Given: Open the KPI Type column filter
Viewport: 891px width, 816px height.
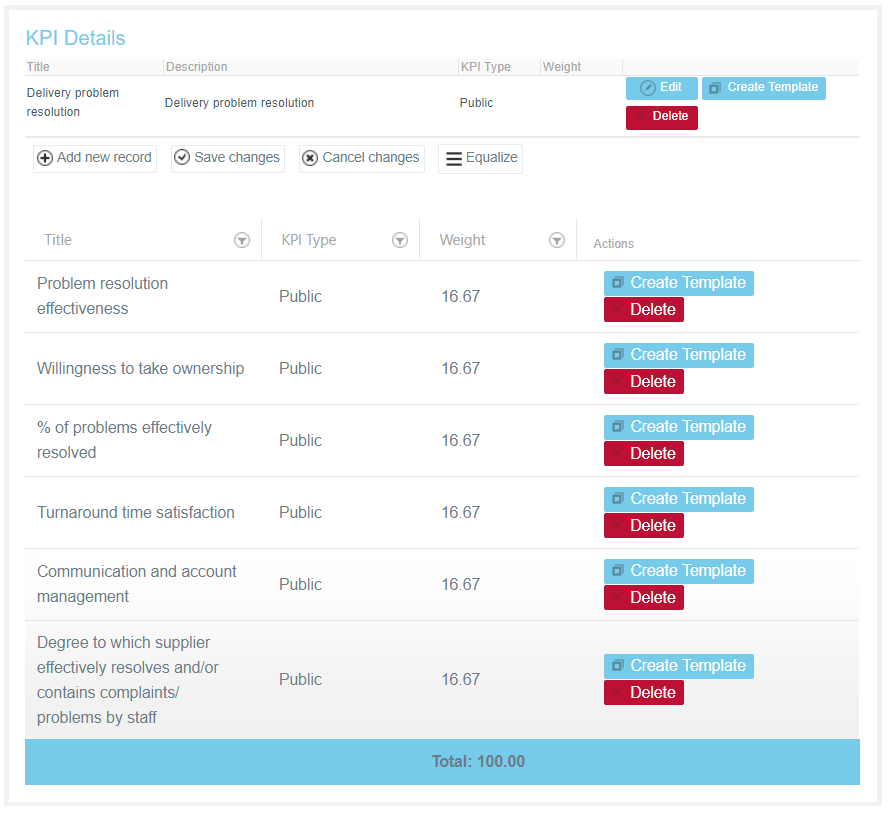Looking at the screenshot, I should point(400,240).
